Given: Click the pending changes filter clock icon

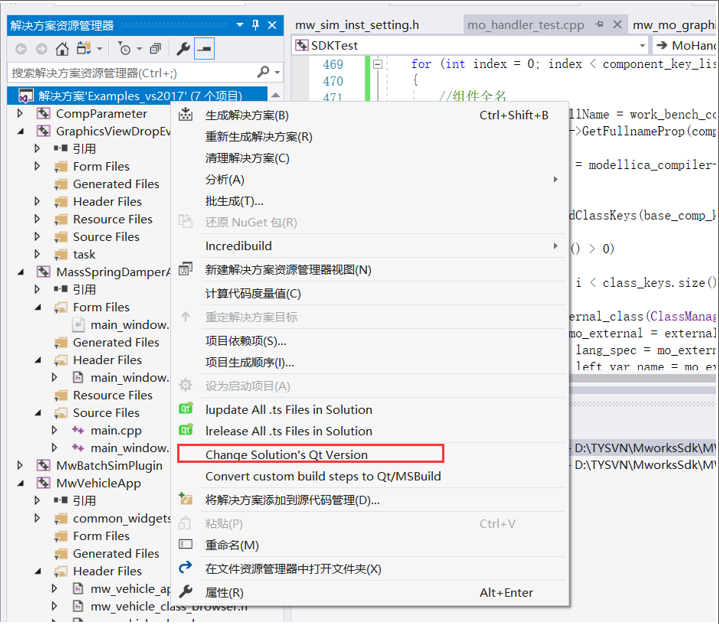Looking at the screenshot, I should [125, 49].
